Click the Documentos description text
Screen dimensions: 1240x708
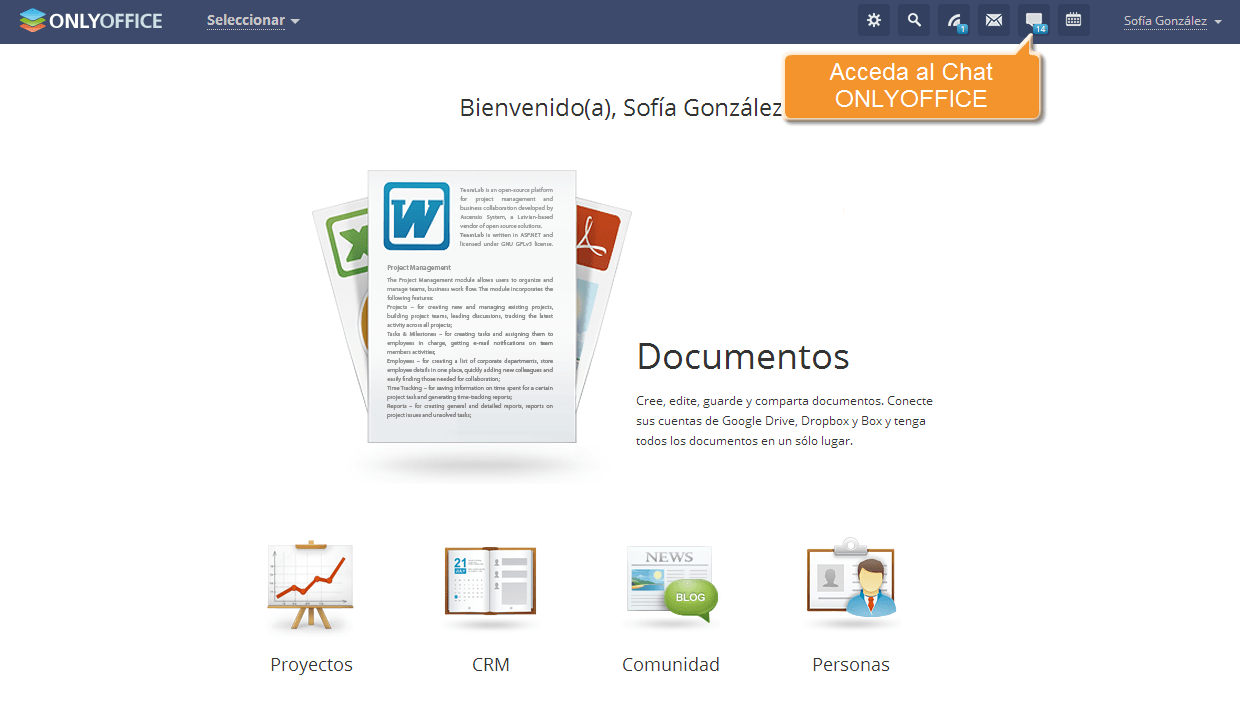(784, 421)
